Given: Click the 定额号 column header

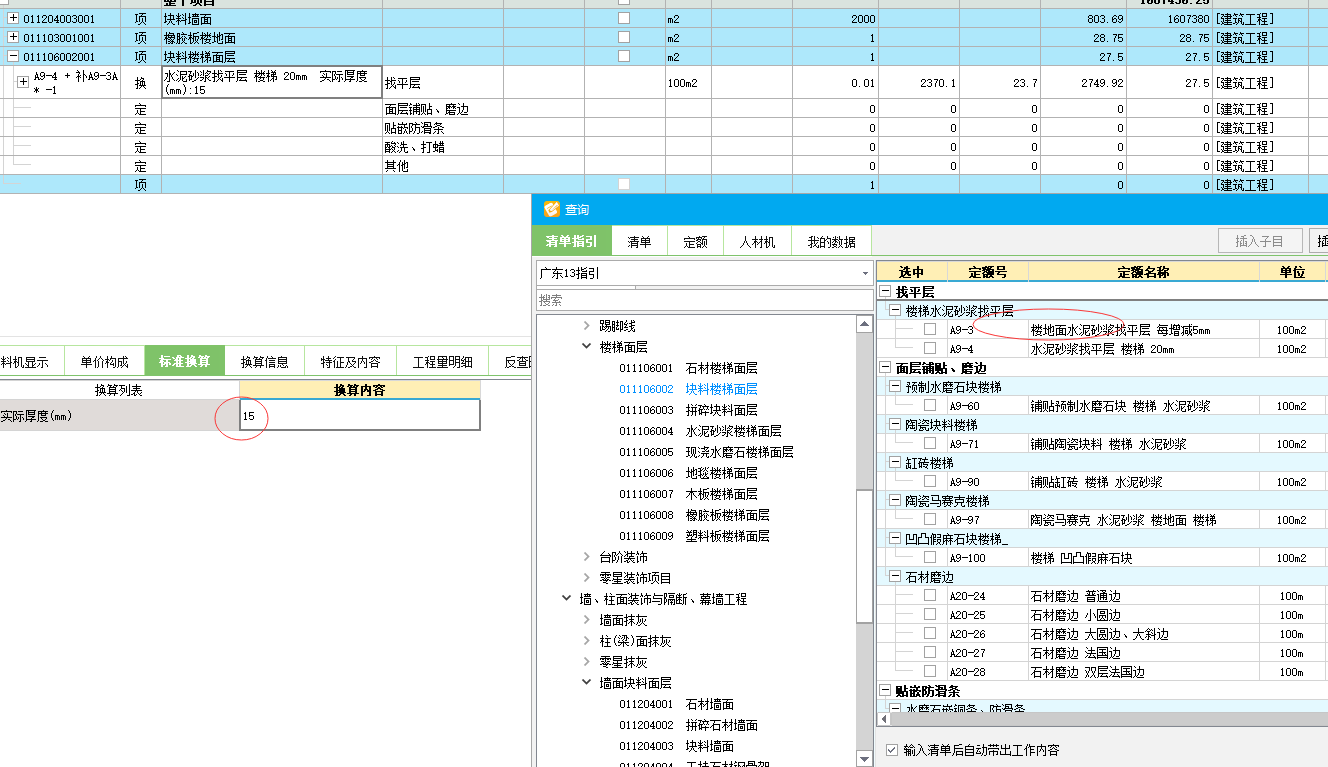Looking at the screenshot, I should [x=987, y=272].
